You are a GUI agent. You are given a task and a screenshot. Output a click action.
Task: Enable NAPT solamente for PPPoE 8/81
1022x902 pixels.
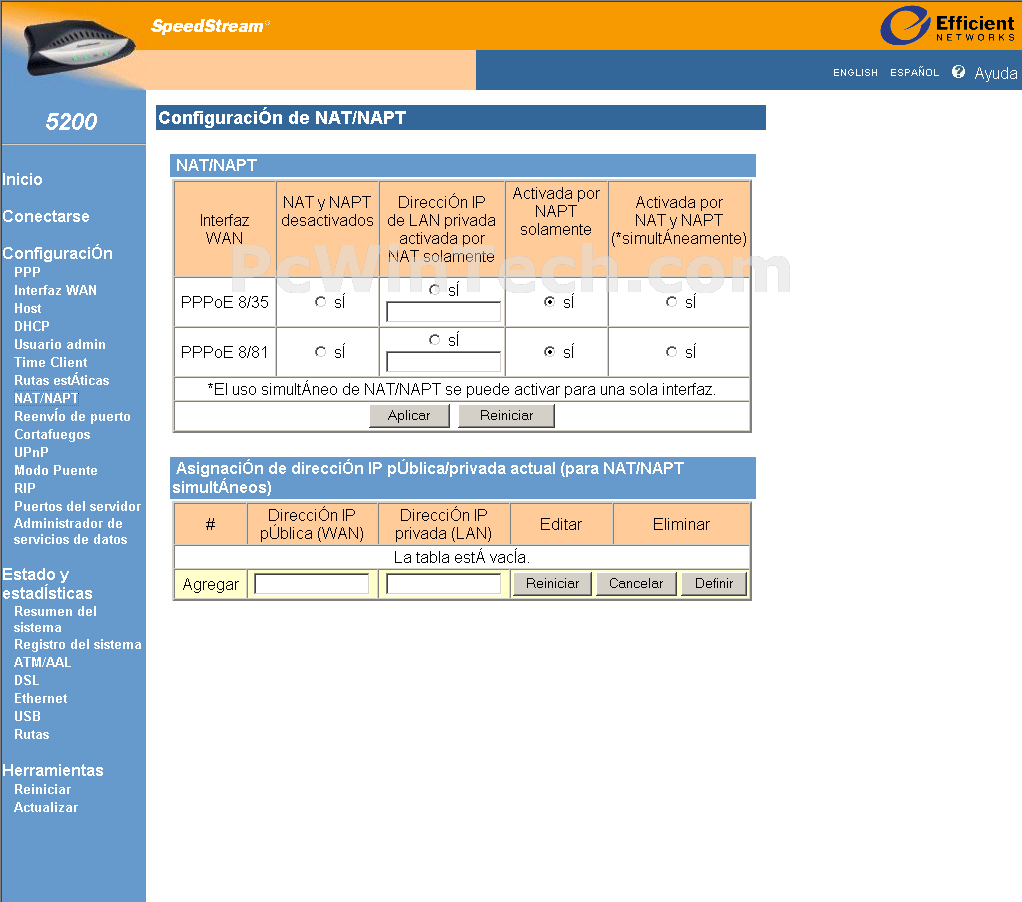click(549, 352)
